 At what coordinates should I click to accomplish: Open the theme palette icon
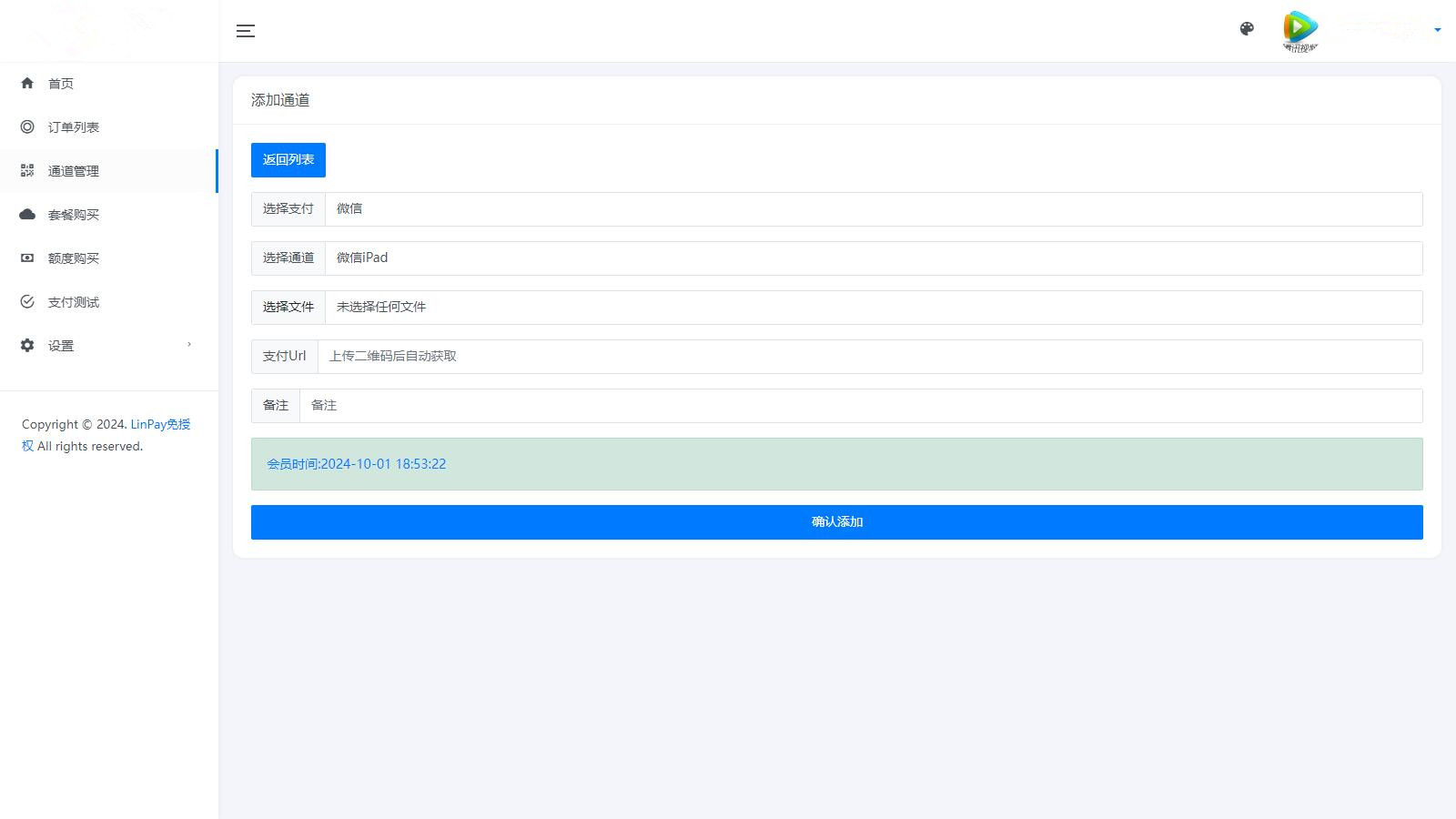pyautogui.click(x=1247, y=29)
